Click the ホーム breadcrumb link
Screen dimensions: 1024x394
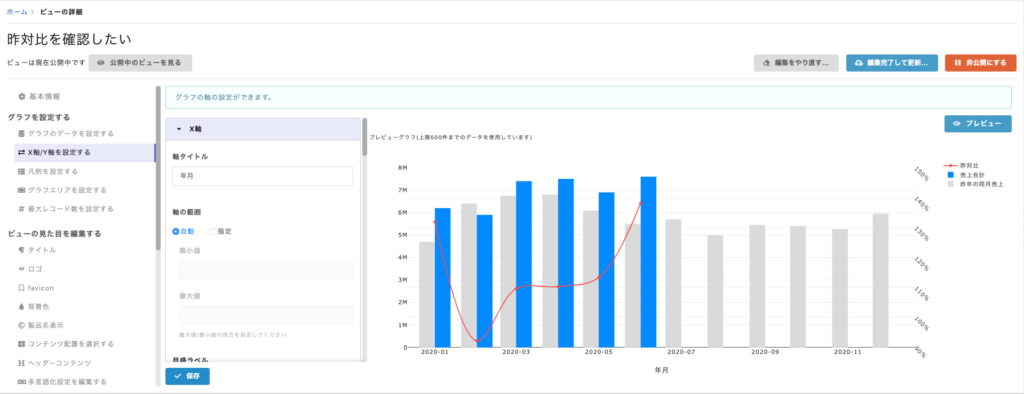coord(17,12)
